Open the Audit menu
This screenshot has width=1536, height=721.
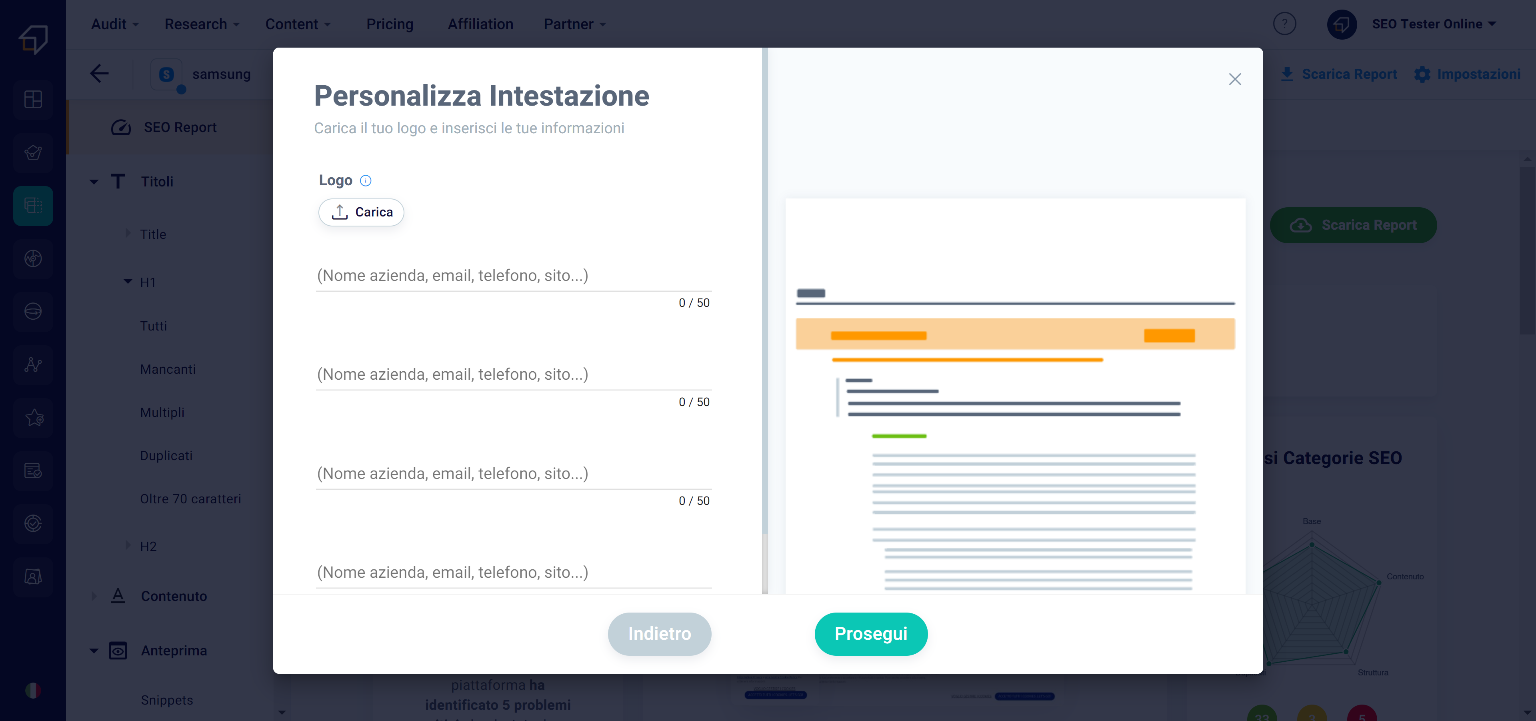[115, 24]
